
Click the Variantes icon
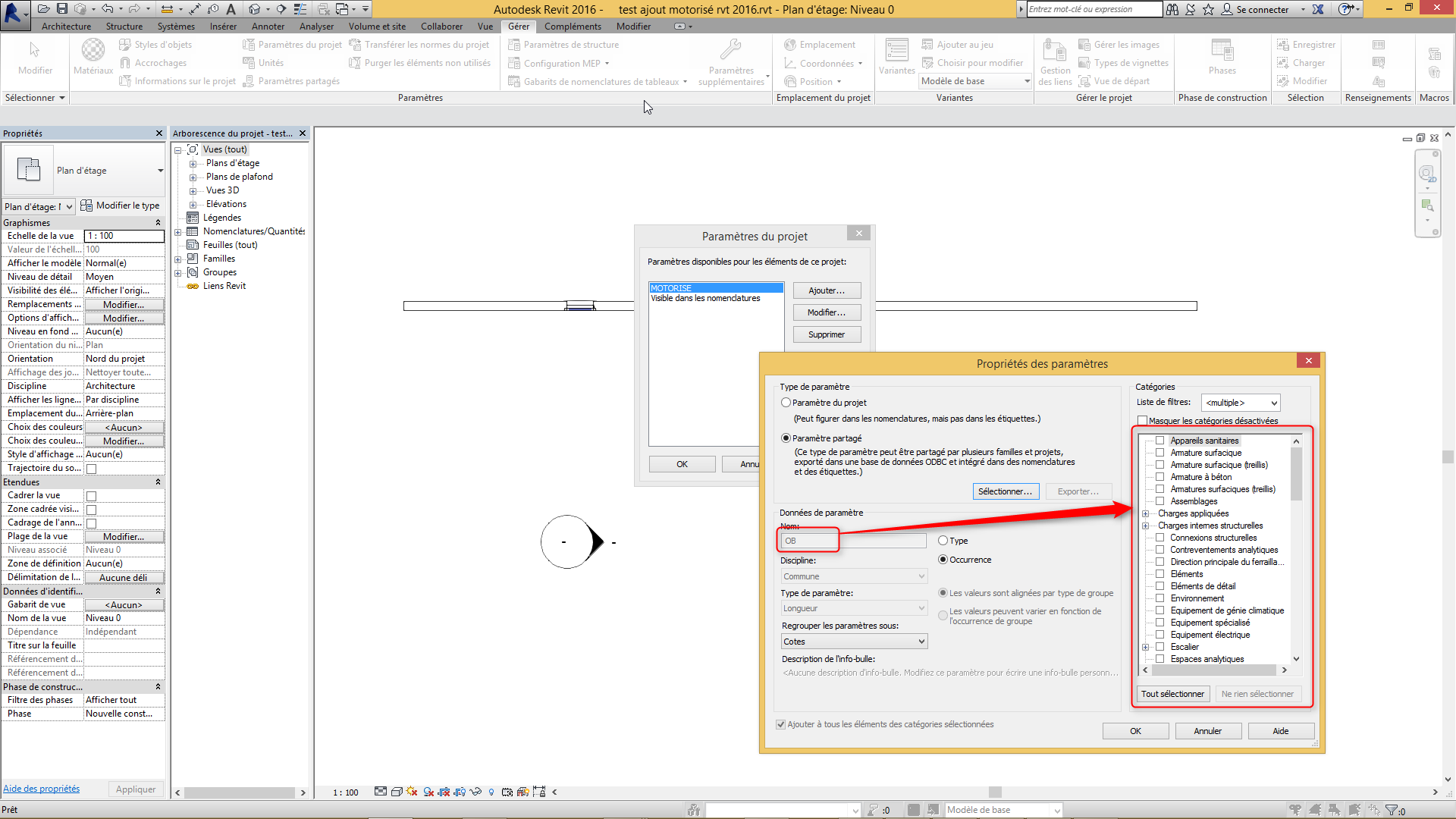[x=896, y=51]
